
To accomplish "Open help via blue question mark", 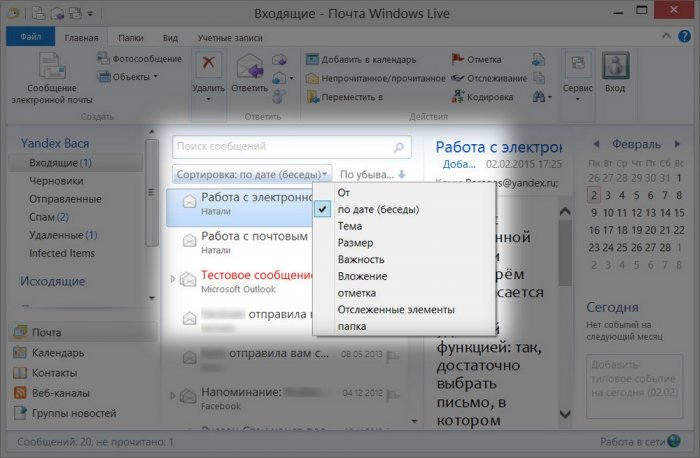I will (684, 37).
